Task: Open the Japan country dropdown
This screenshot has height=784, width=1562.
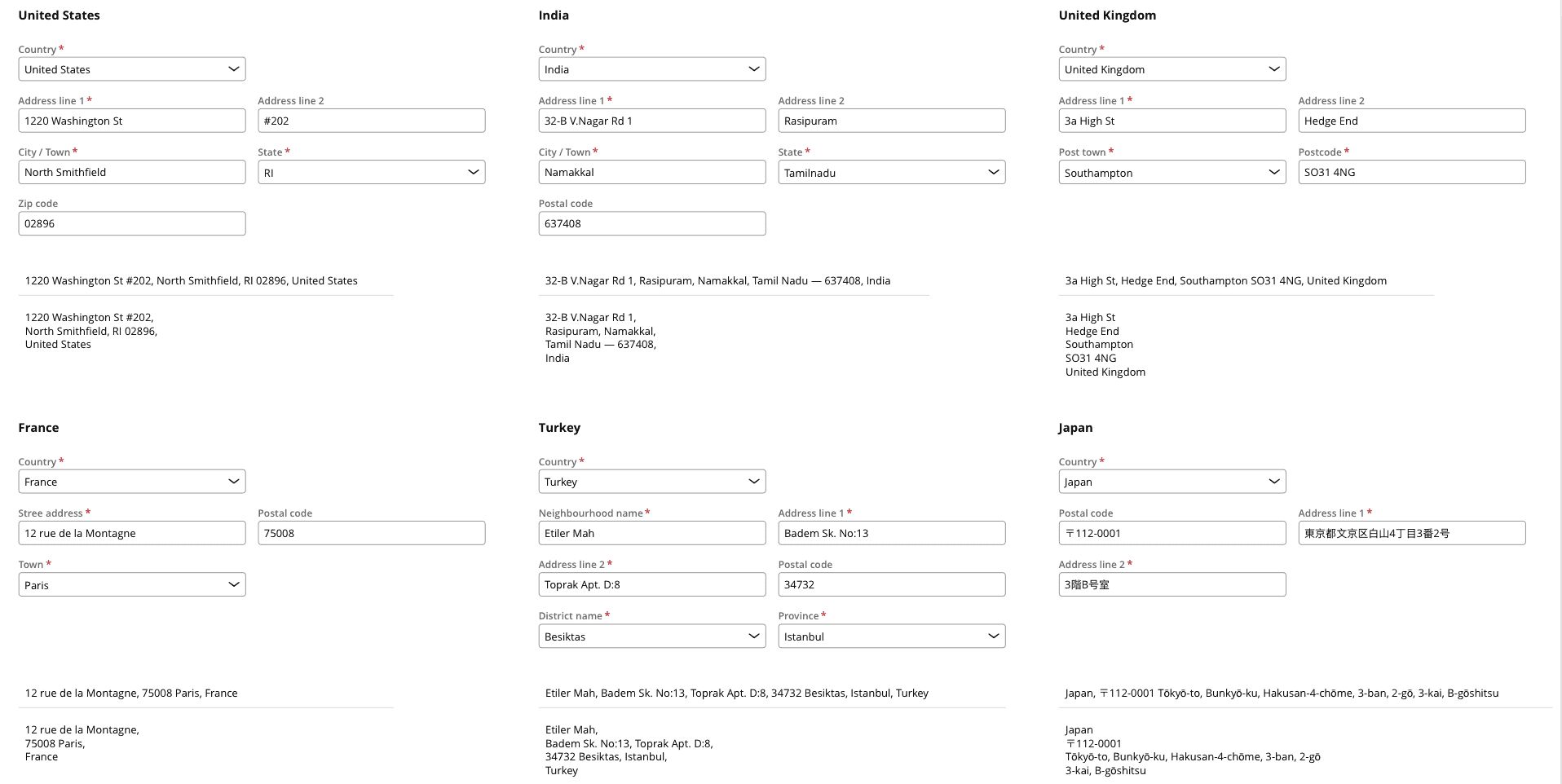Action: (1172, 482)
